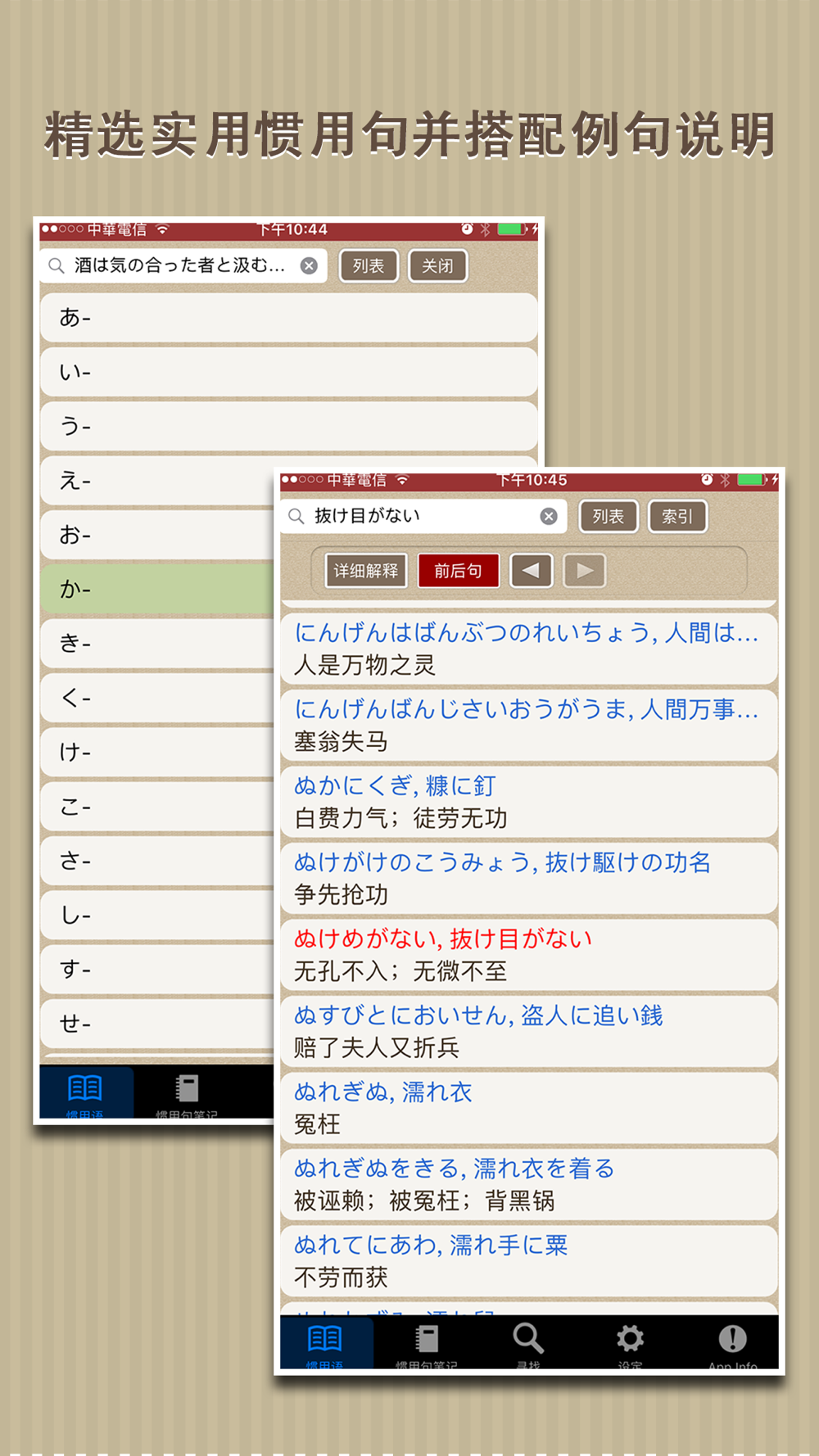Select the う- index row
The image size is (819, 1456).
pyautogui.click(x=288, y=426)
